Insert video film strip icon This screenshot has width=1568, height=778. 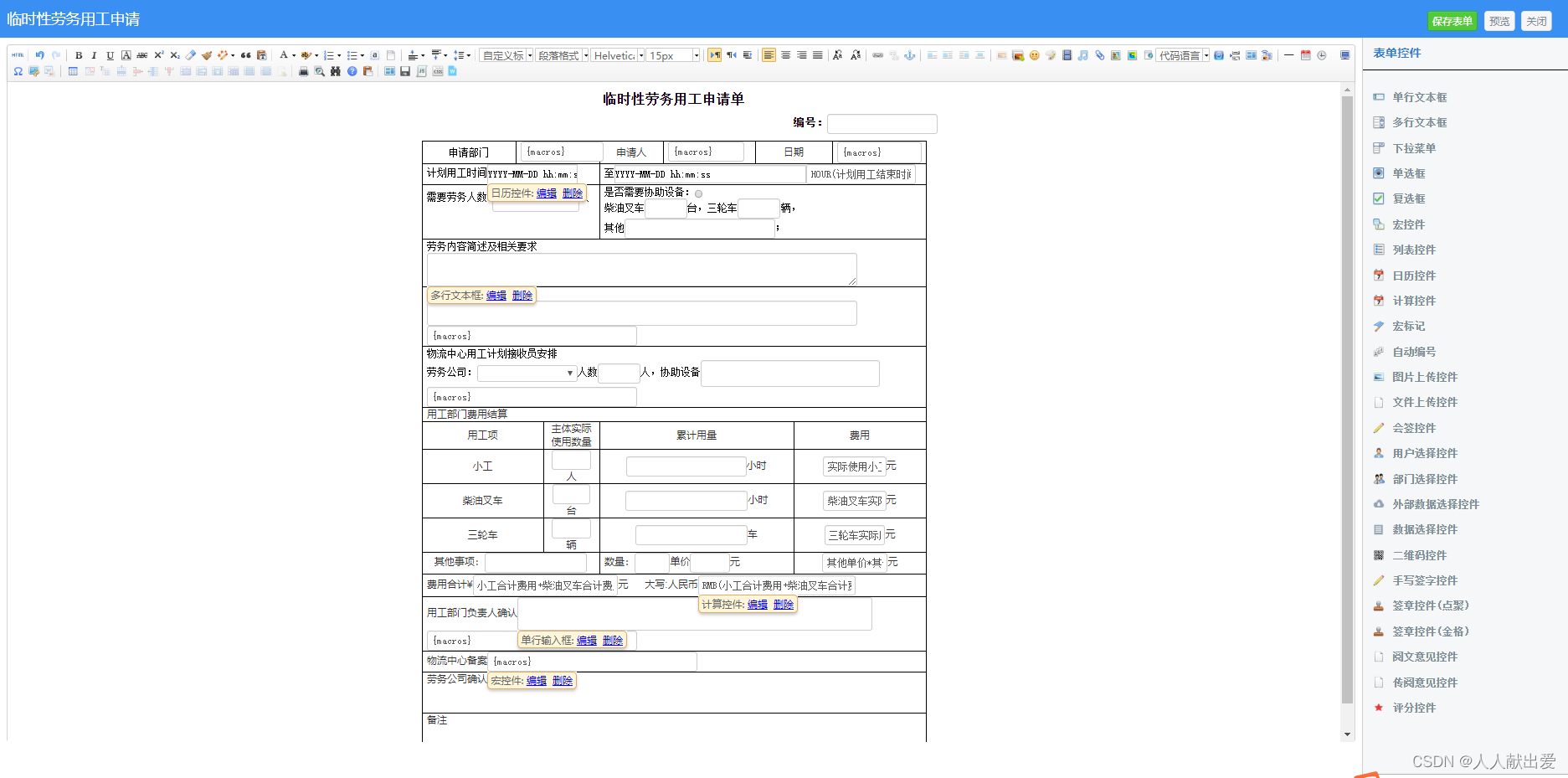tap(1067, 55)
